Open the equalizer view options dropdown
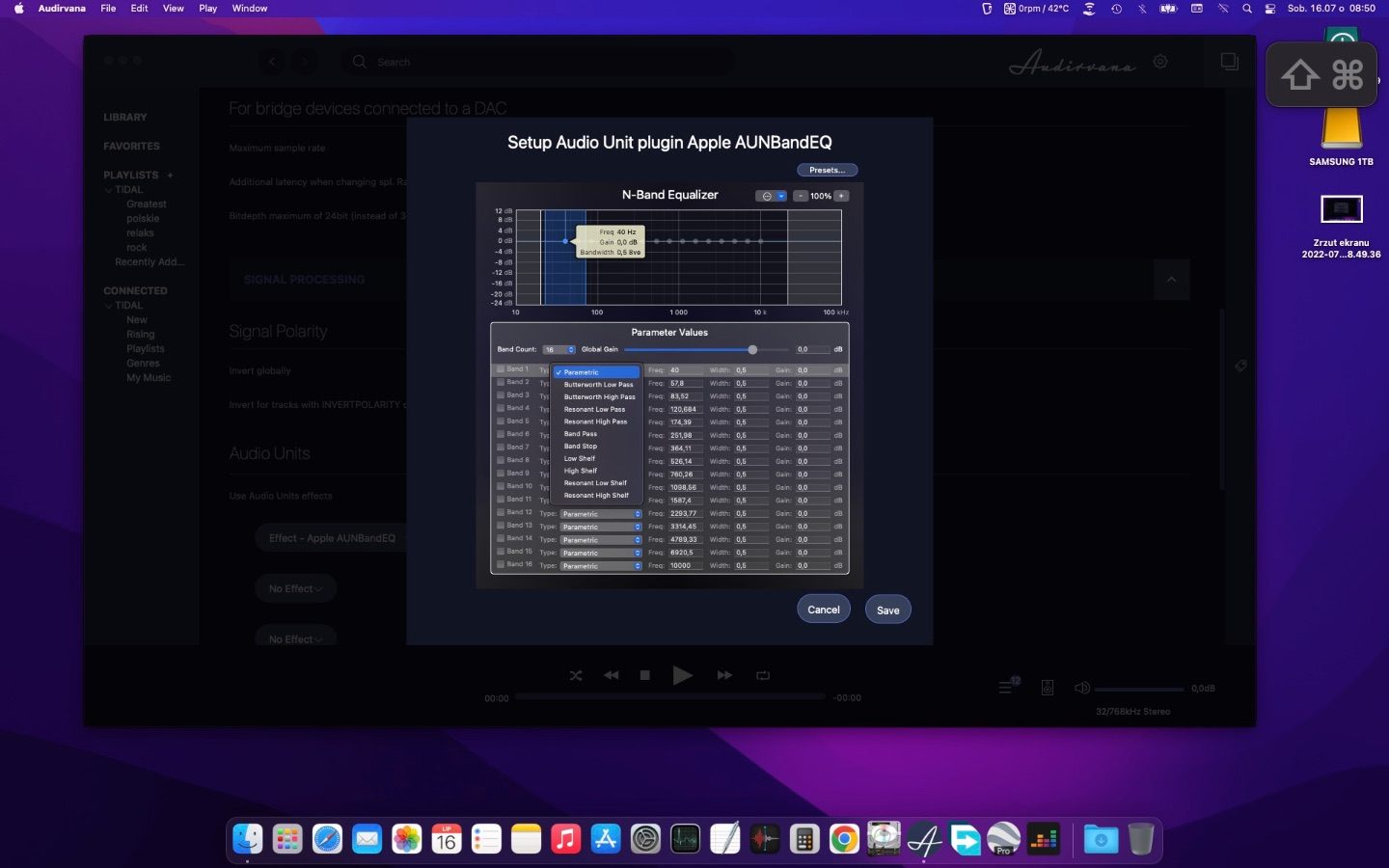Screen dimensions: 1389x868 (772, 196)
